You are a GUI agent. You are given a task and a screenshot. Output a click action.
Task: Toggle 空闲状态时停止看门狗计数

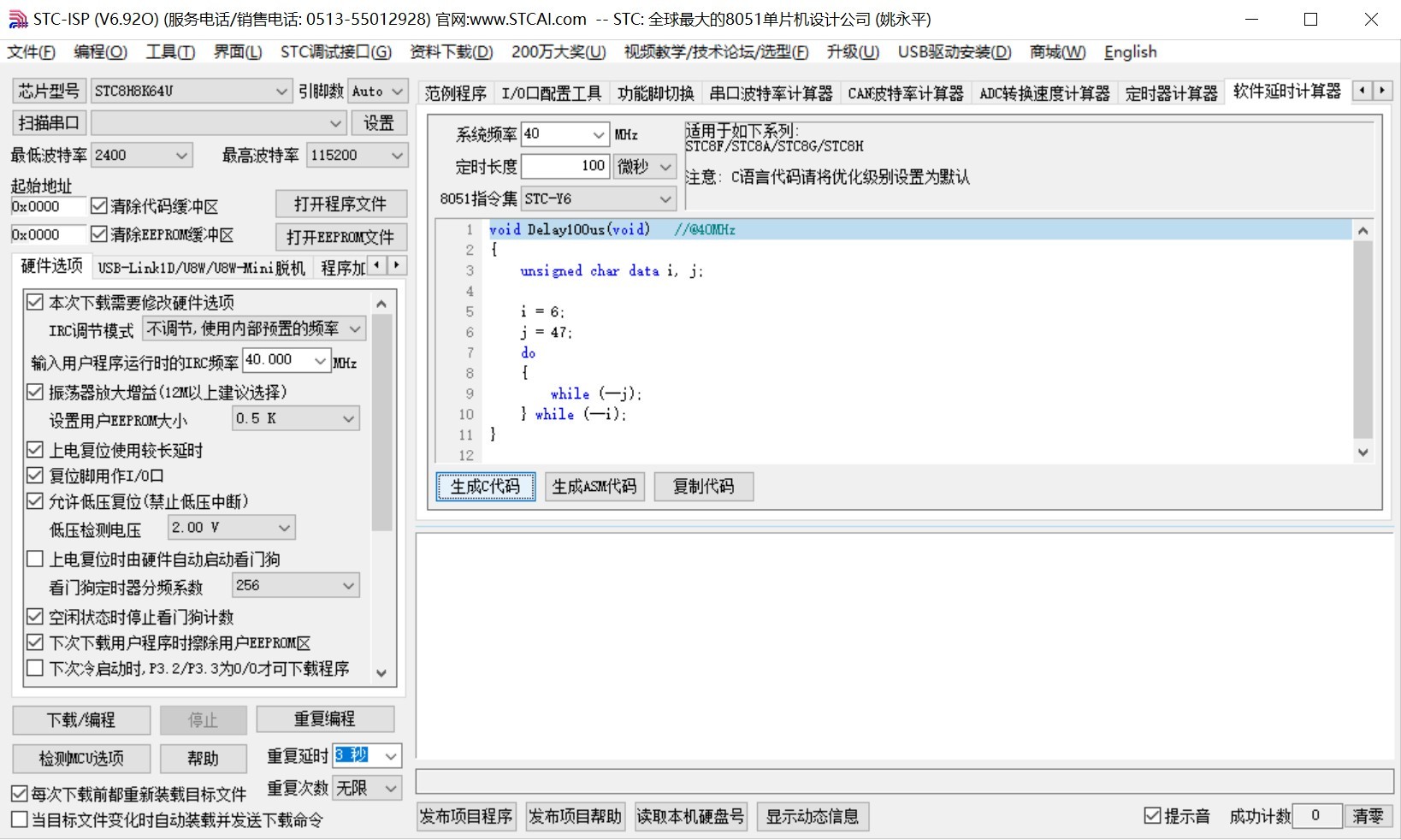pyautogui.click(x=35, y=617)
